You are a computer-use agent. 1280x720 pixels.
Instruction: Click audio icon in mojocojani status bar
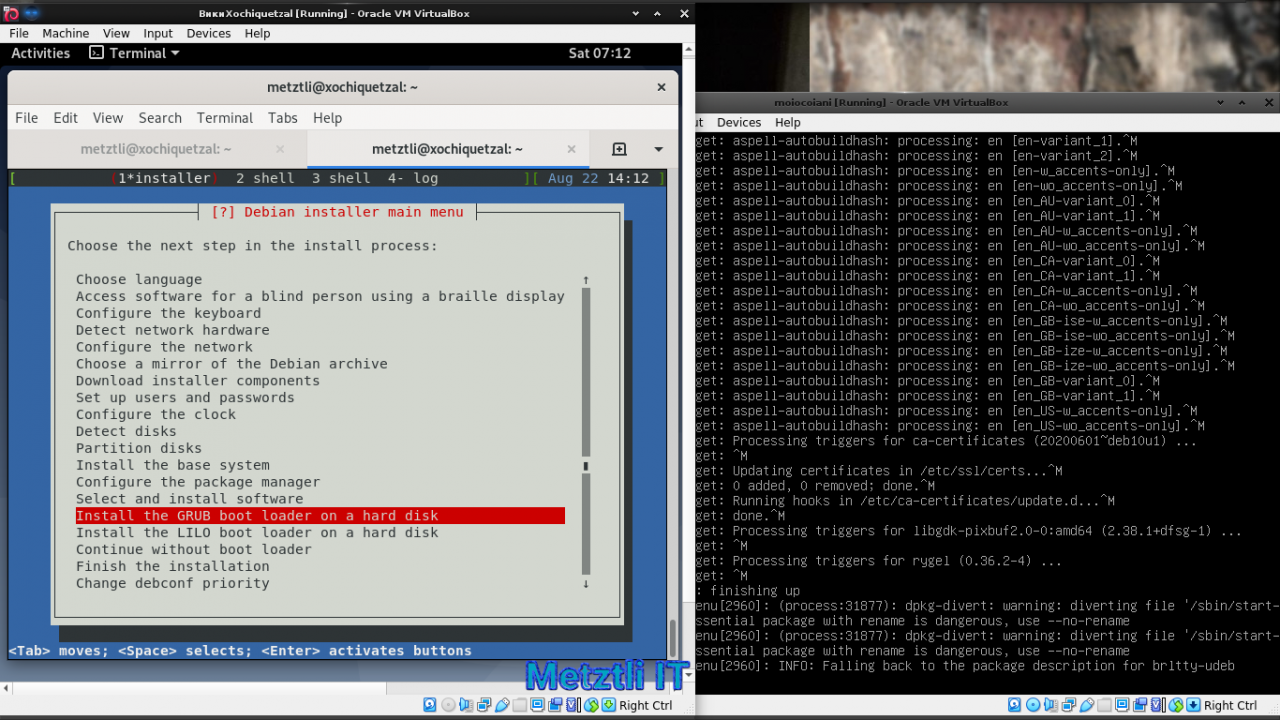coord(1051,705)
